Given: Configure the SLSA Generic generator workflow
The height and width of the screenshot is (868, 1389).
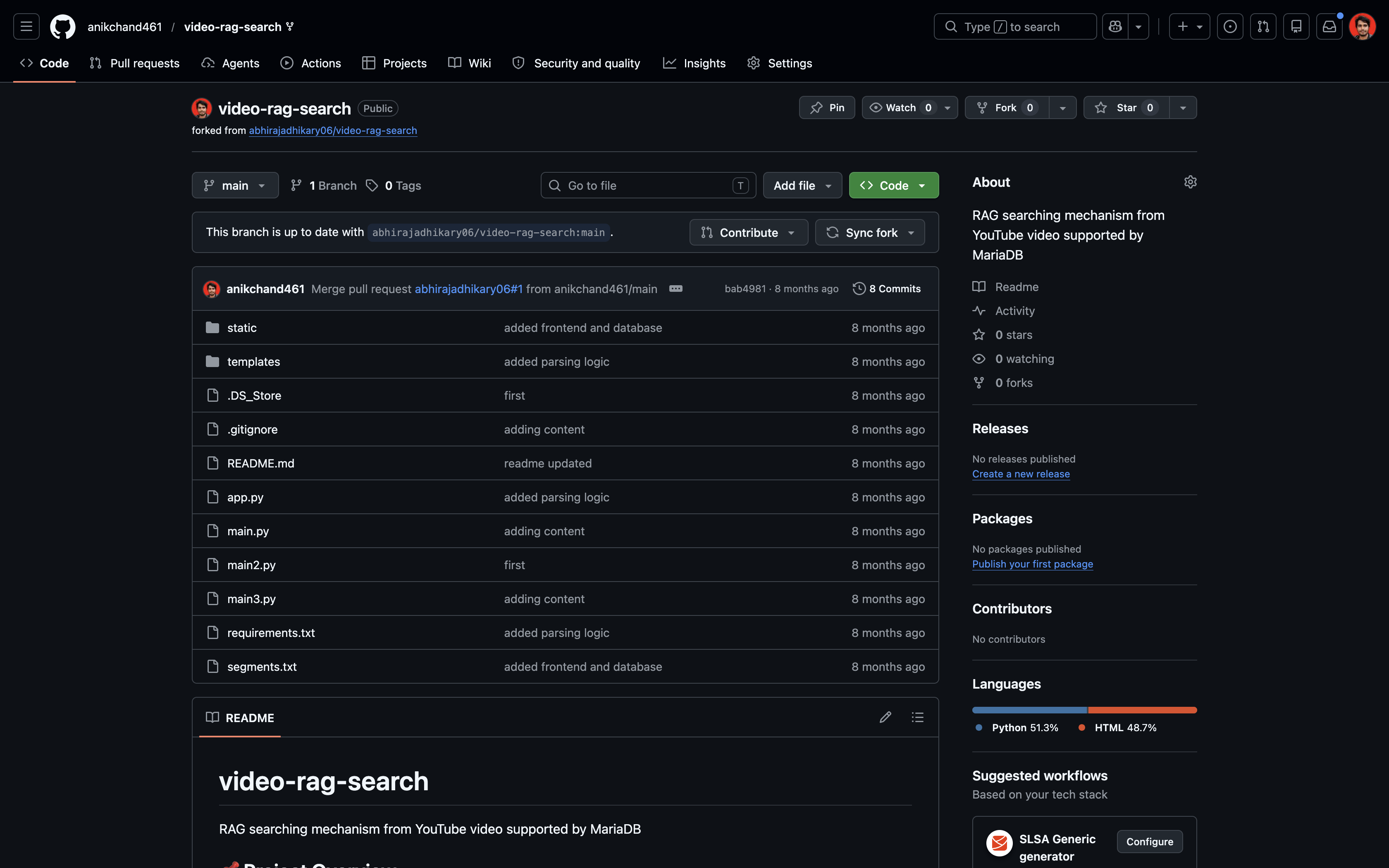Looking at the screenshot, I should 1150,842.
